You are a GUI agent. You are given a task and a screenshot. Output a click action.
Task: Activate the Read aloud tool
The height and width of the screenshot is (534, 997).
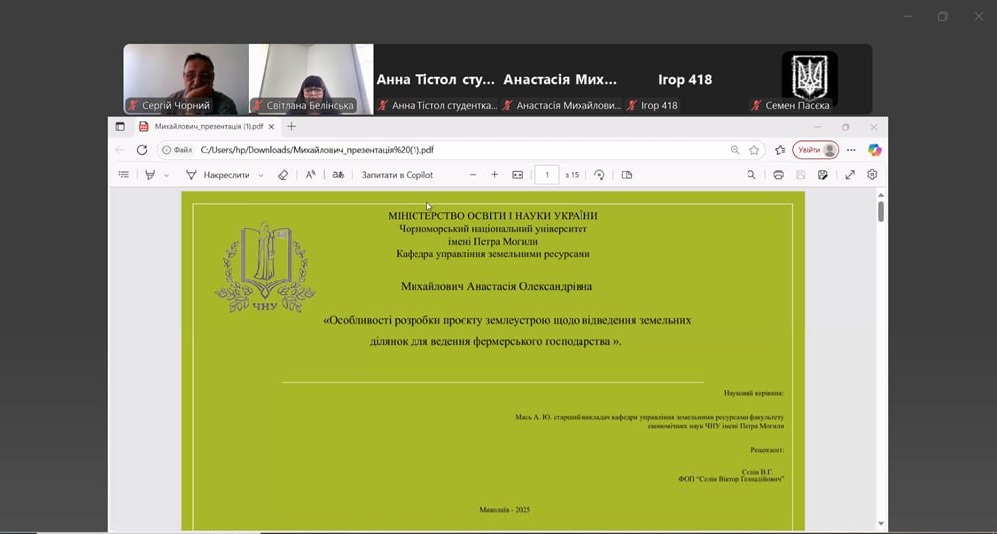click(310, 175)
